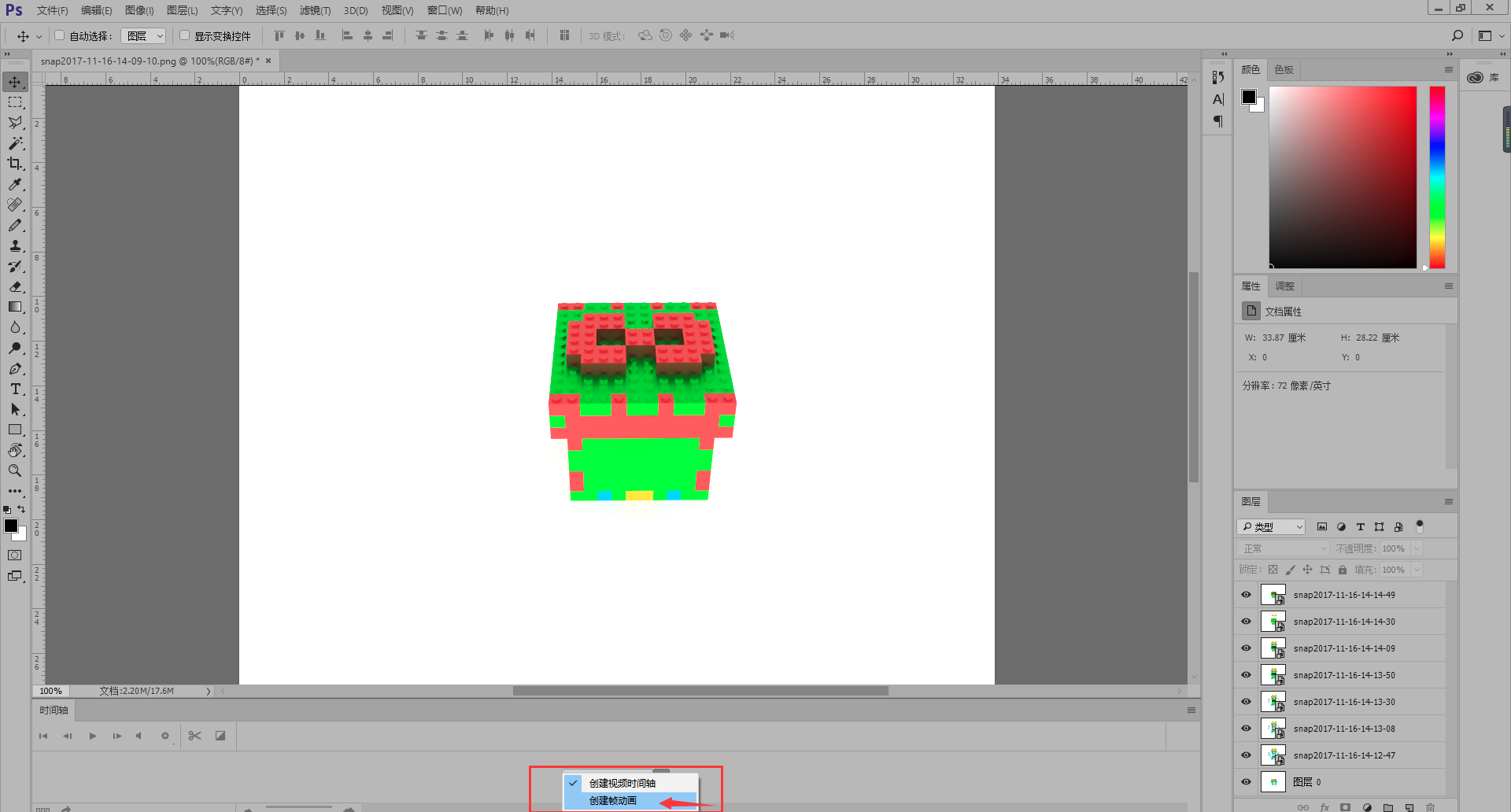The image size is (1511, 812).
Task: Choose 创建帧动画 from the popup
Action: (630, 801)
